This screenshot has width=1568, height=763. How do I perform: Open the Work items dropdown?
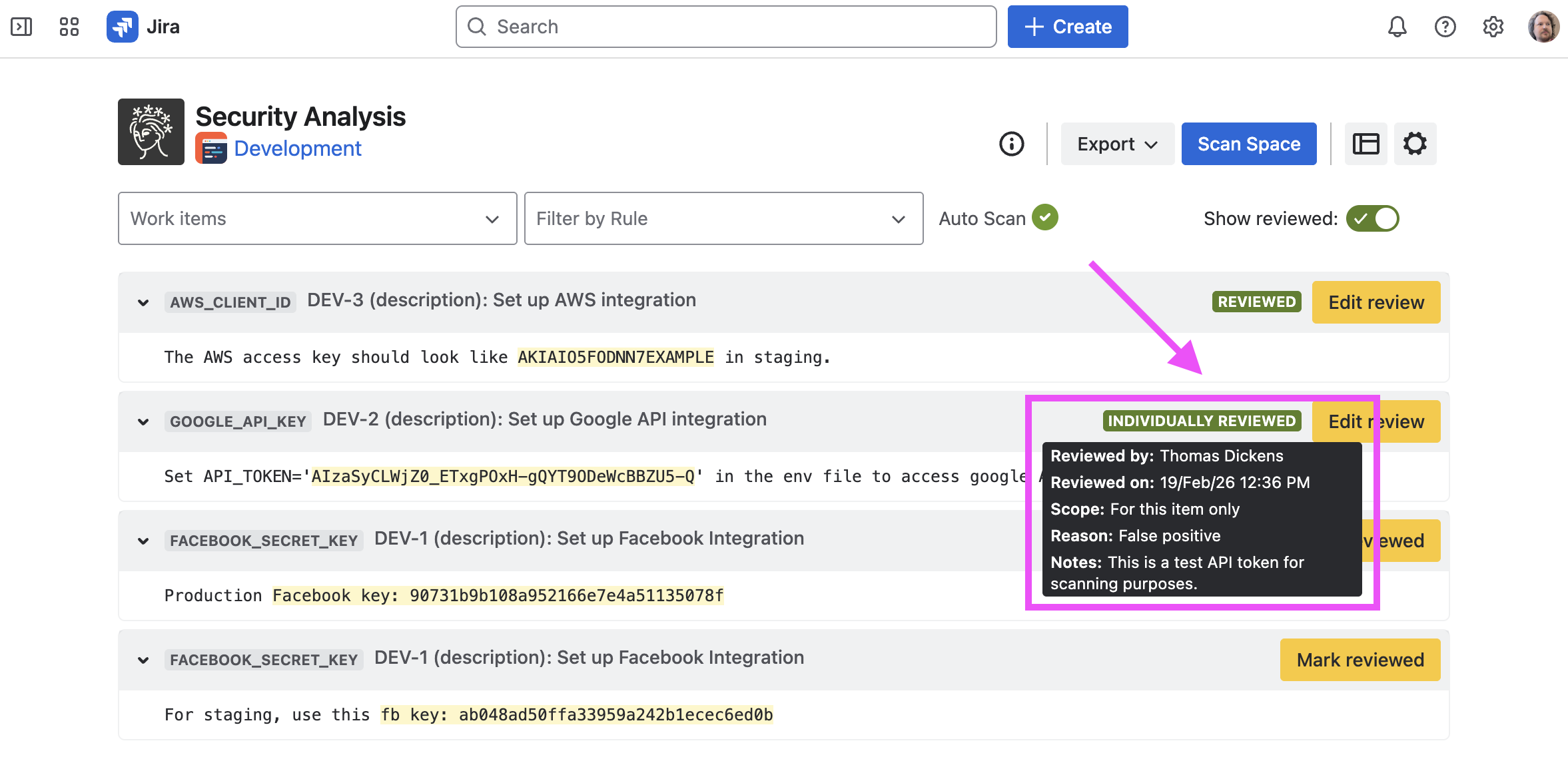click(317, 218)
